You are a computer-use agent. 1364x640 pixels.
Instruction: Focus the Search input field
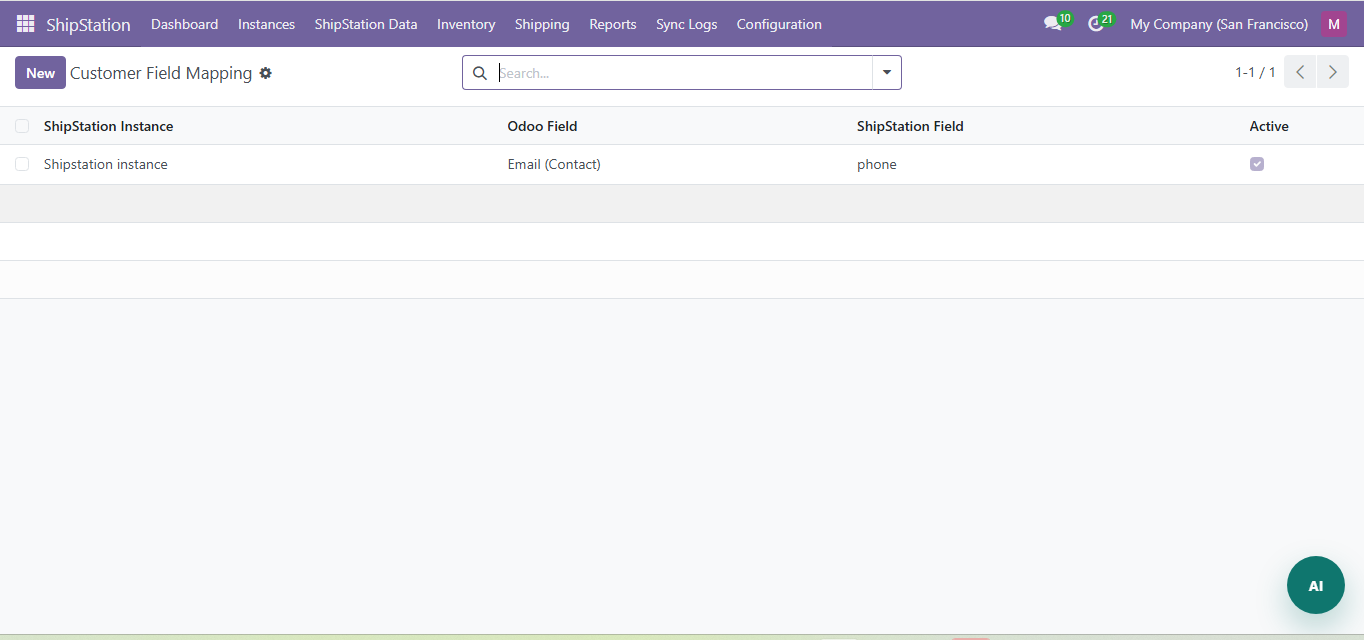pos(684,73)
